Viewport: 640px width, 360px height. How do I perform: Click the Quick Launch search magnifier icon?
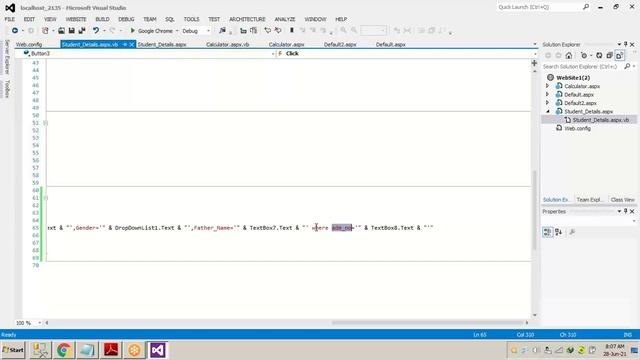tap(586, 7)
